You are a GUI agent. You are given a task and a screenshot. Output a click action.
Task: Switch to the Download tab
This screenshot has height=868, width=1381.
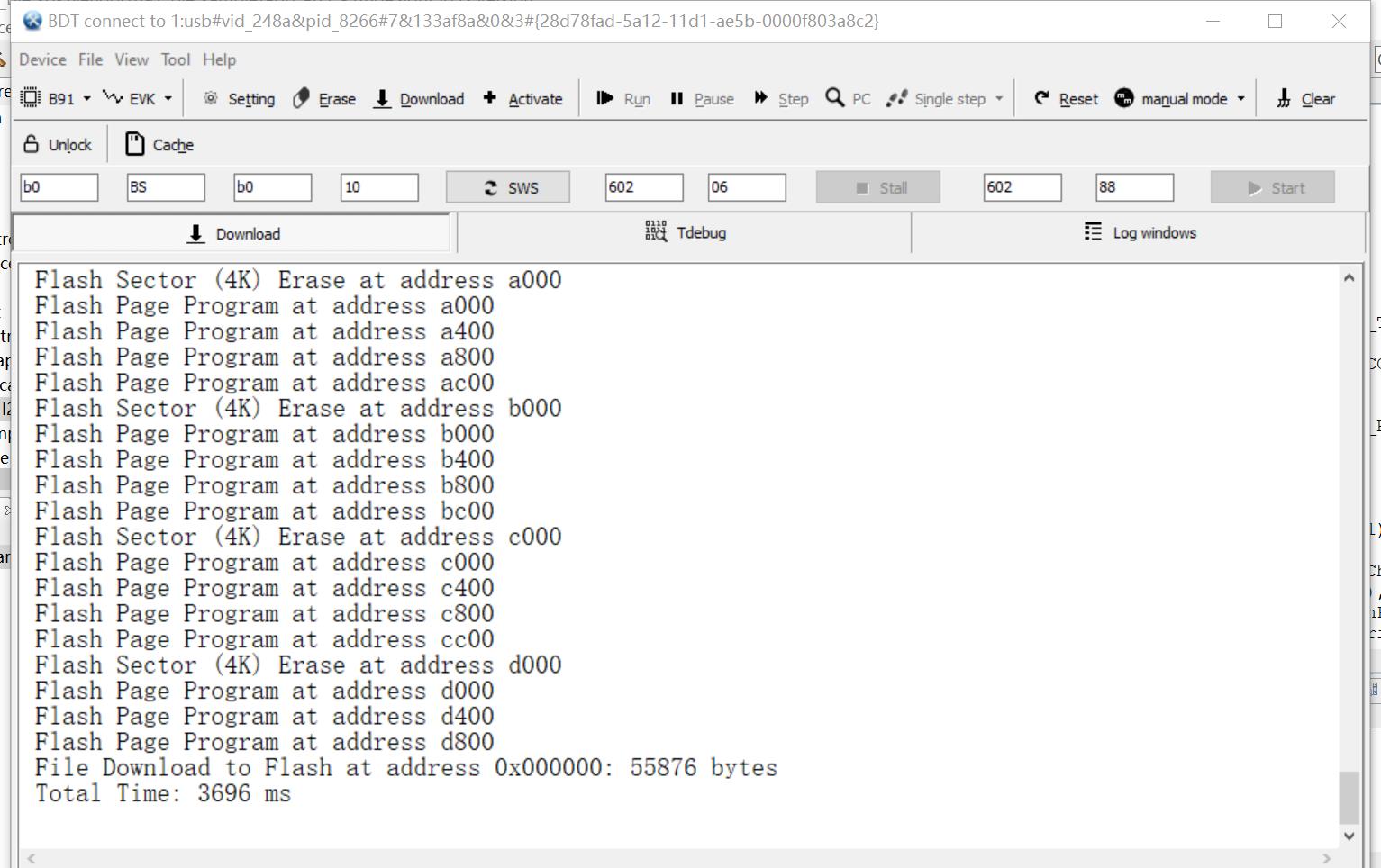click(232, 233)
